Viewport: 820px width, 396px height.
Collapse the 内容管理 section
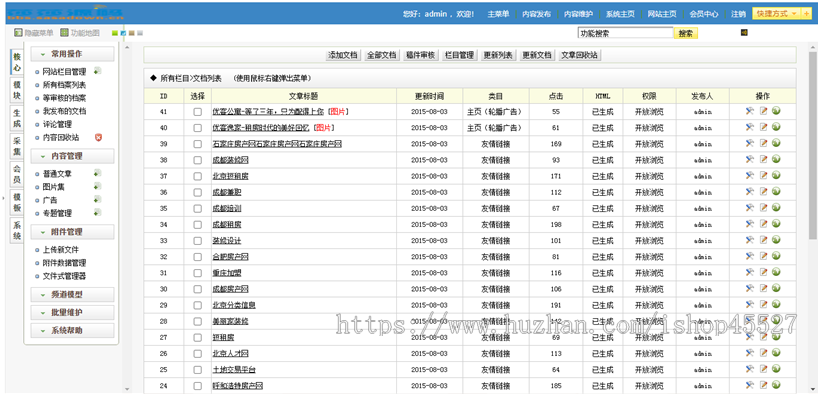72,156
